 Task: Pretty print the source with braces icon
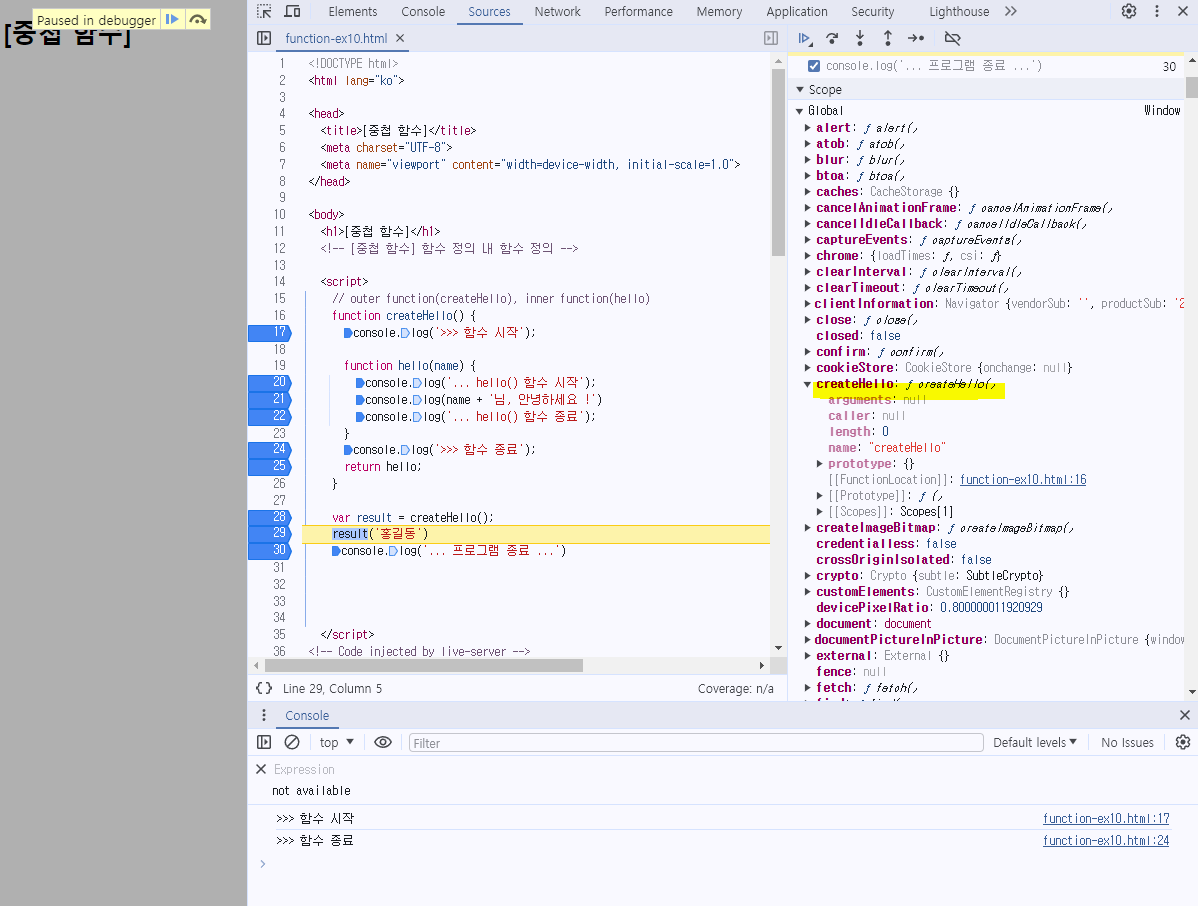click(264, 688)
